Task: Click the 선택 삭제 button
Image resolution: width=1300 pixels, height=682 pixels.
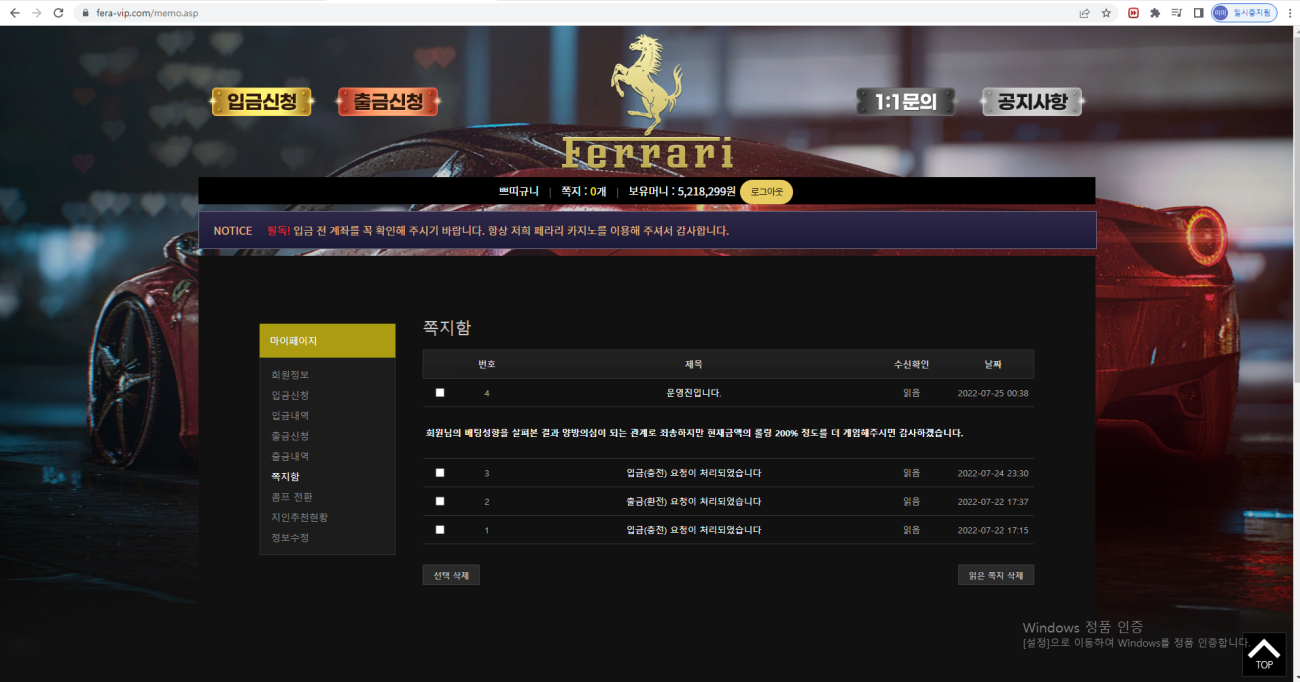Action: [451, 575]
